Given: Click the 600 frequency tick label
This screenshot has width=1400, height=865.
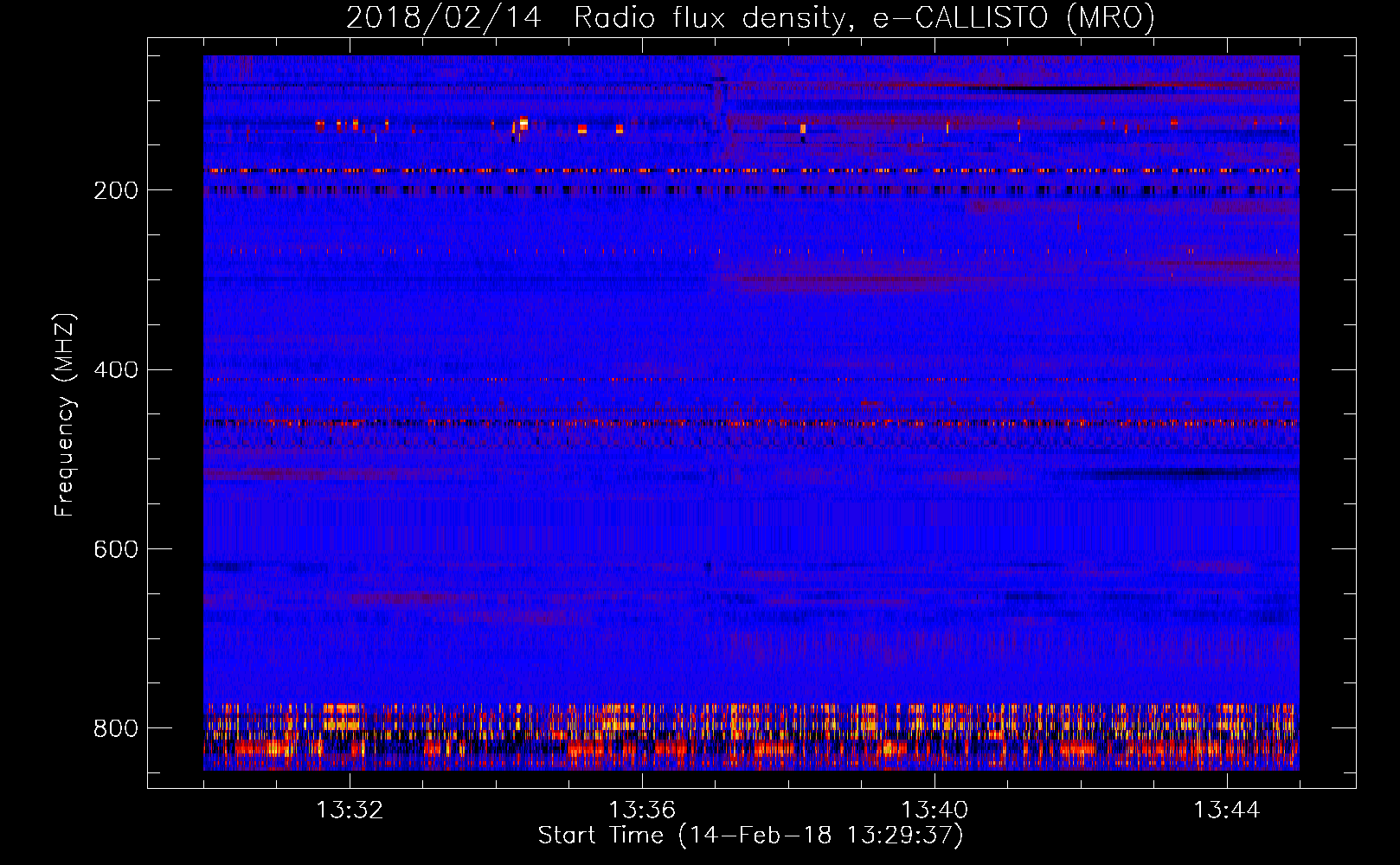Looking at the screenshot, I should (x=116, y=549).
